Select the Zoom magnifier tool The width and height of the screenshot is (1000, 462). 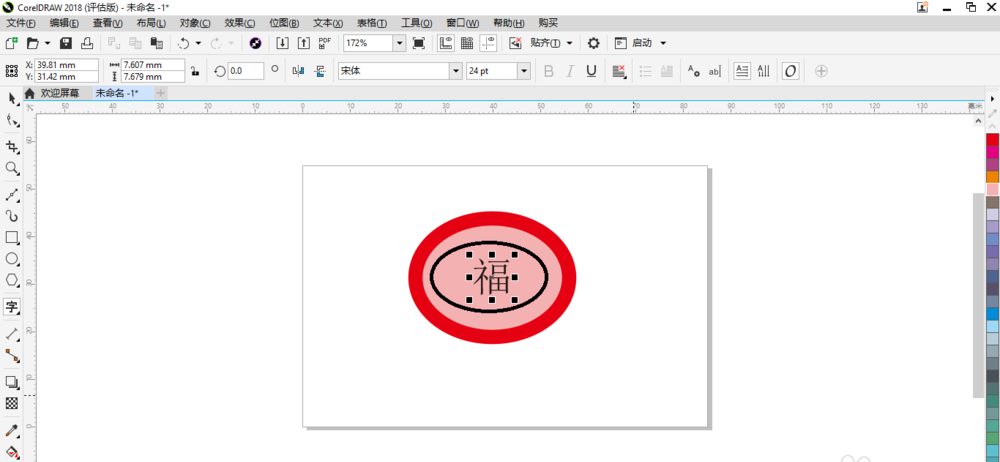12,168
